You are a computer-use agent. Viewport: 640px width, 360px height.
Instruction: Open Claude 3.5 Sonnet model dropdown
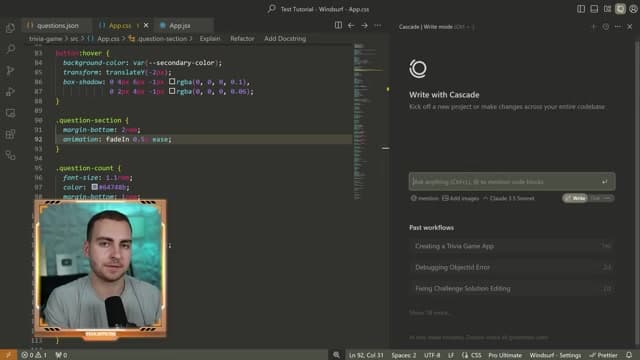click(509, 198)
